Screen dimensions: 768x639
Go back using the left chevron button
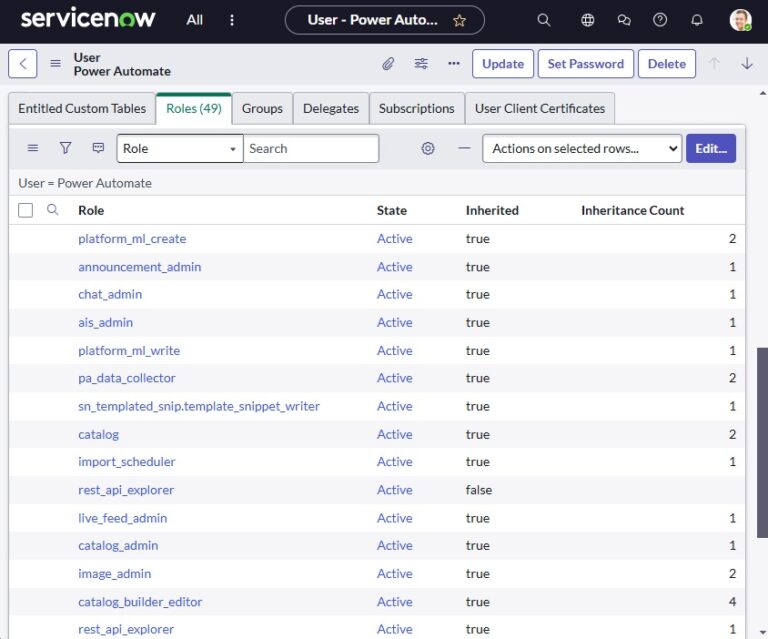click(23, 64)
